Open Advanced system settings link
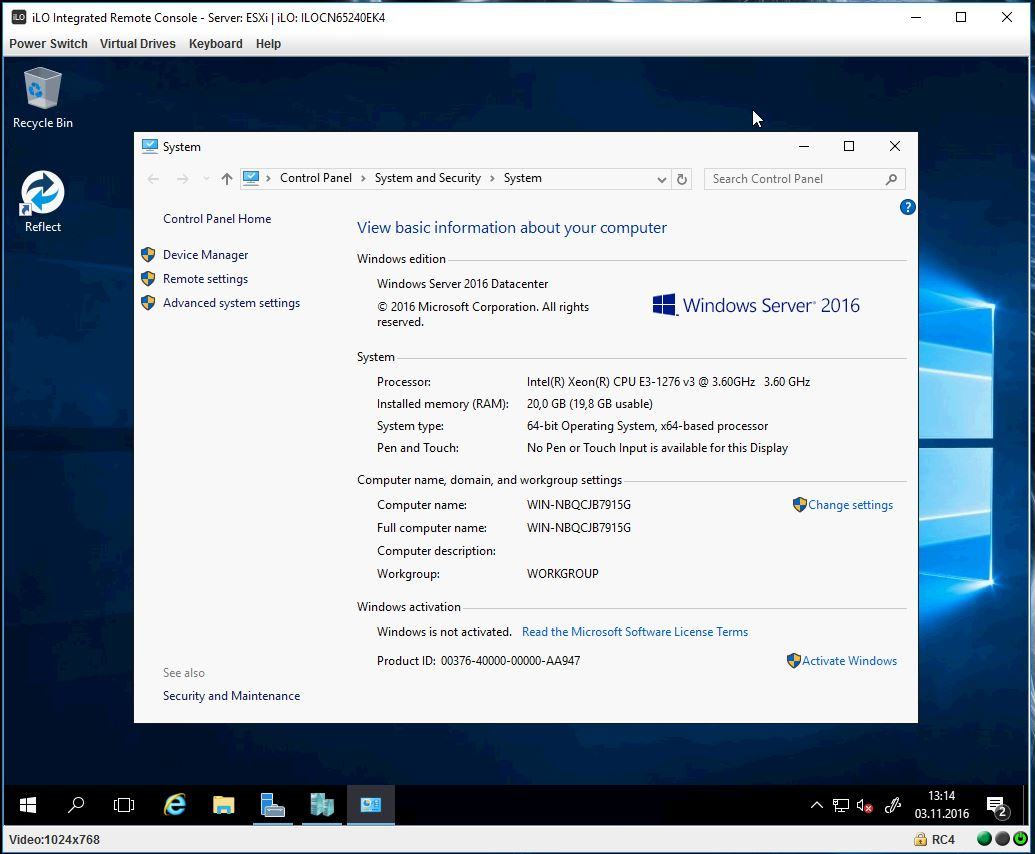1035x854 pixels. [231, 303]
